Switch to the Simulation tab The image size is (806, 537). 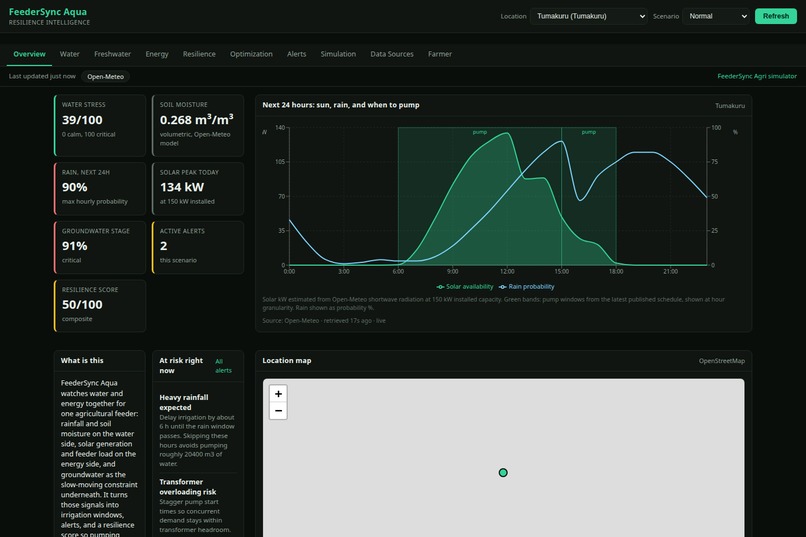tap(338, 54)
